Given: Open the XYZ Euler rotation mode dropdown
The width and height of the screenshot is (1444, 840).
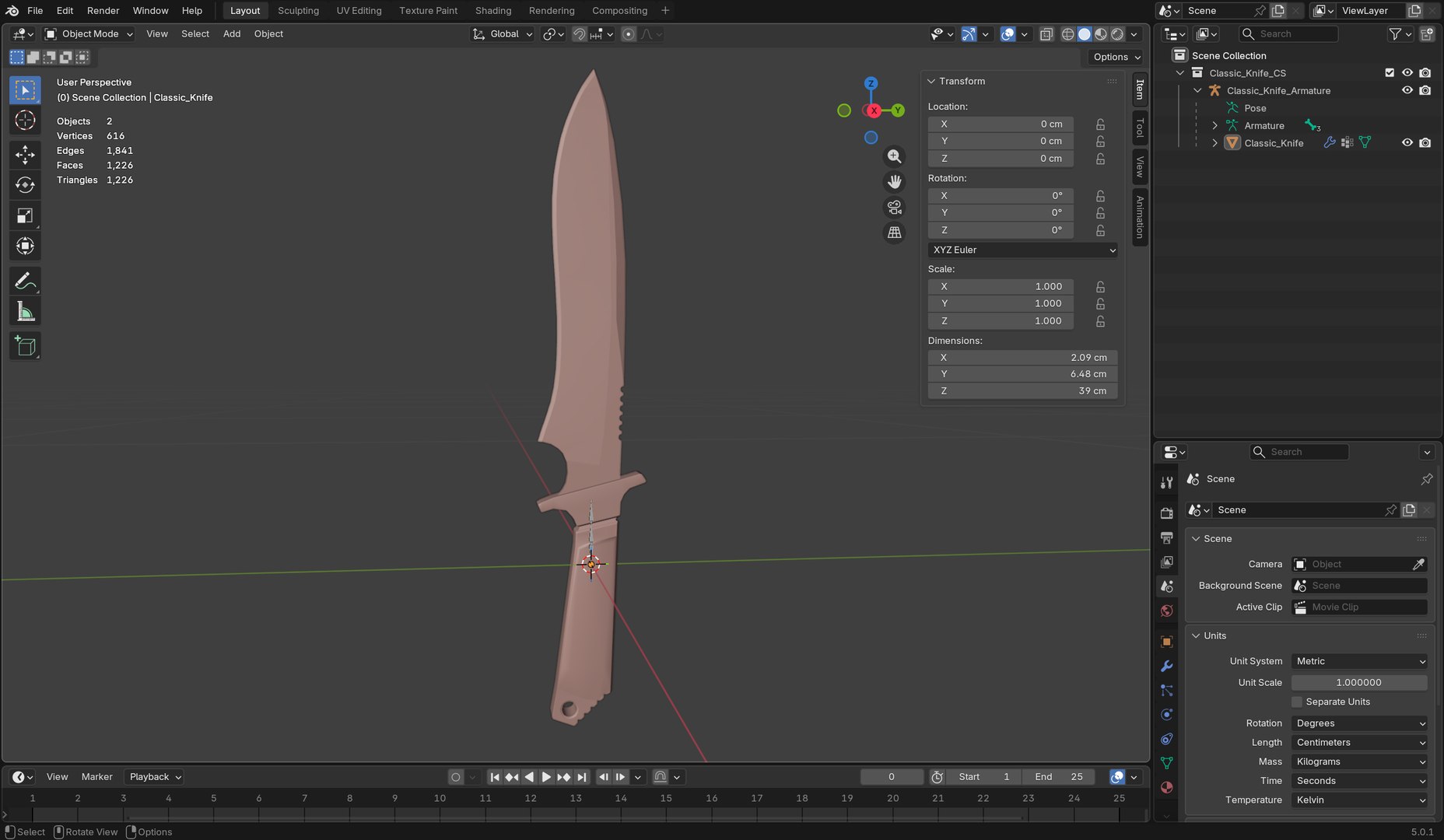Looking at the screenshot, I should [1024, 250].
